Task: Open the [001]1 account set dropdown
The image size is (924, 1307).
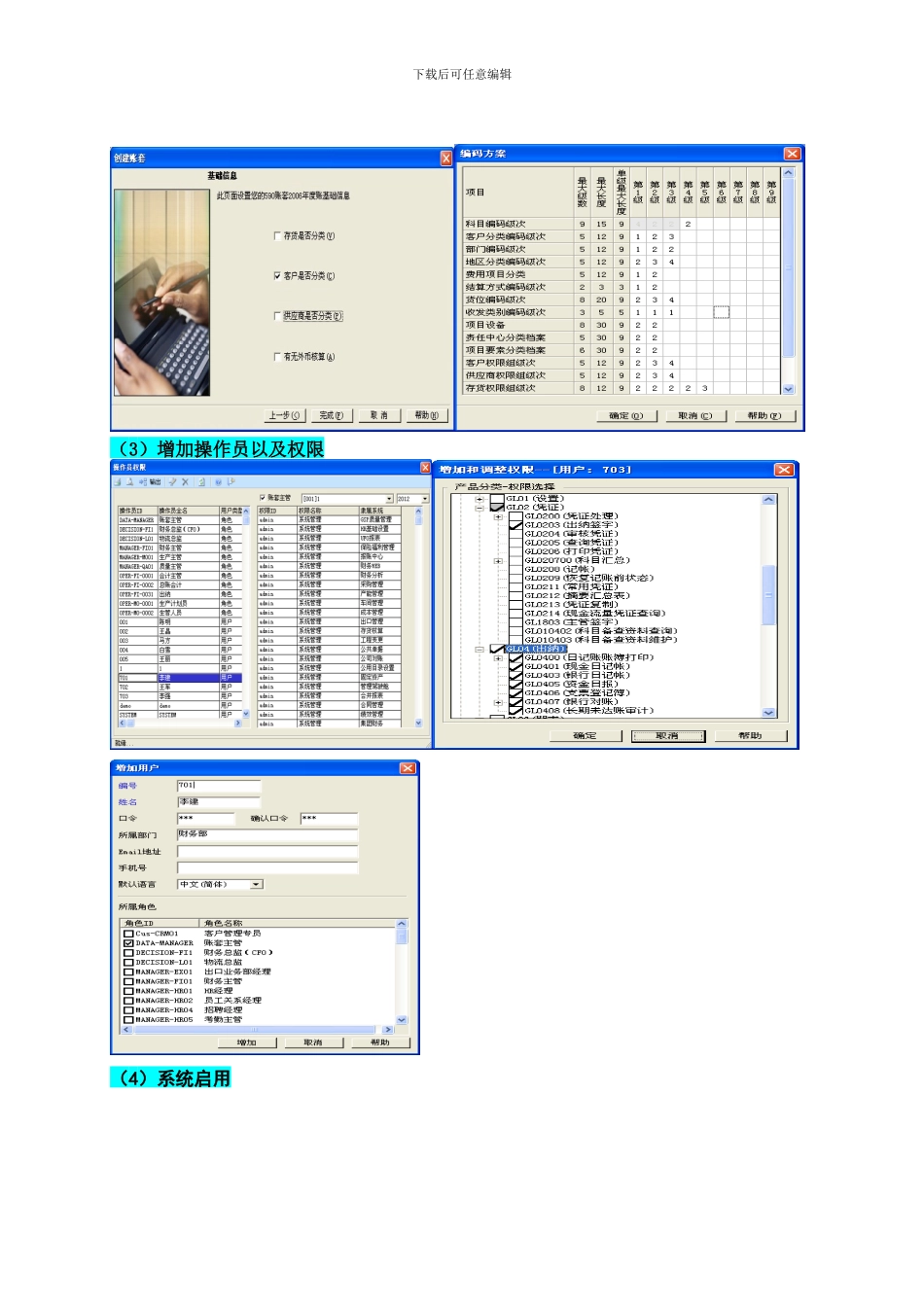Action: pyautogui.click(x=389, y=499)
